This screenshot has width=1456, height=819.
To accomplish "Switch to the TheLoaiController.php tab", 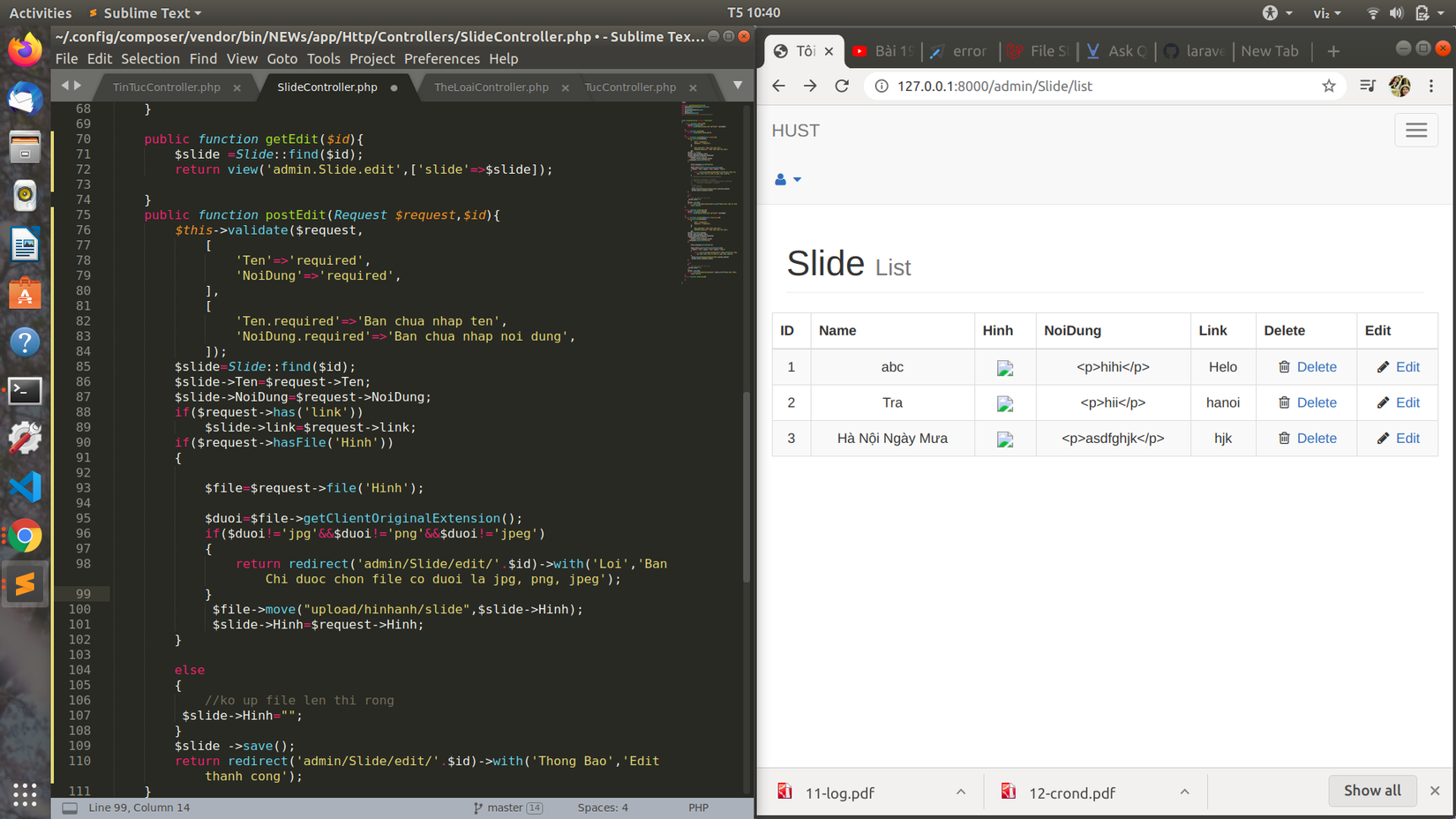I will 491,87.
